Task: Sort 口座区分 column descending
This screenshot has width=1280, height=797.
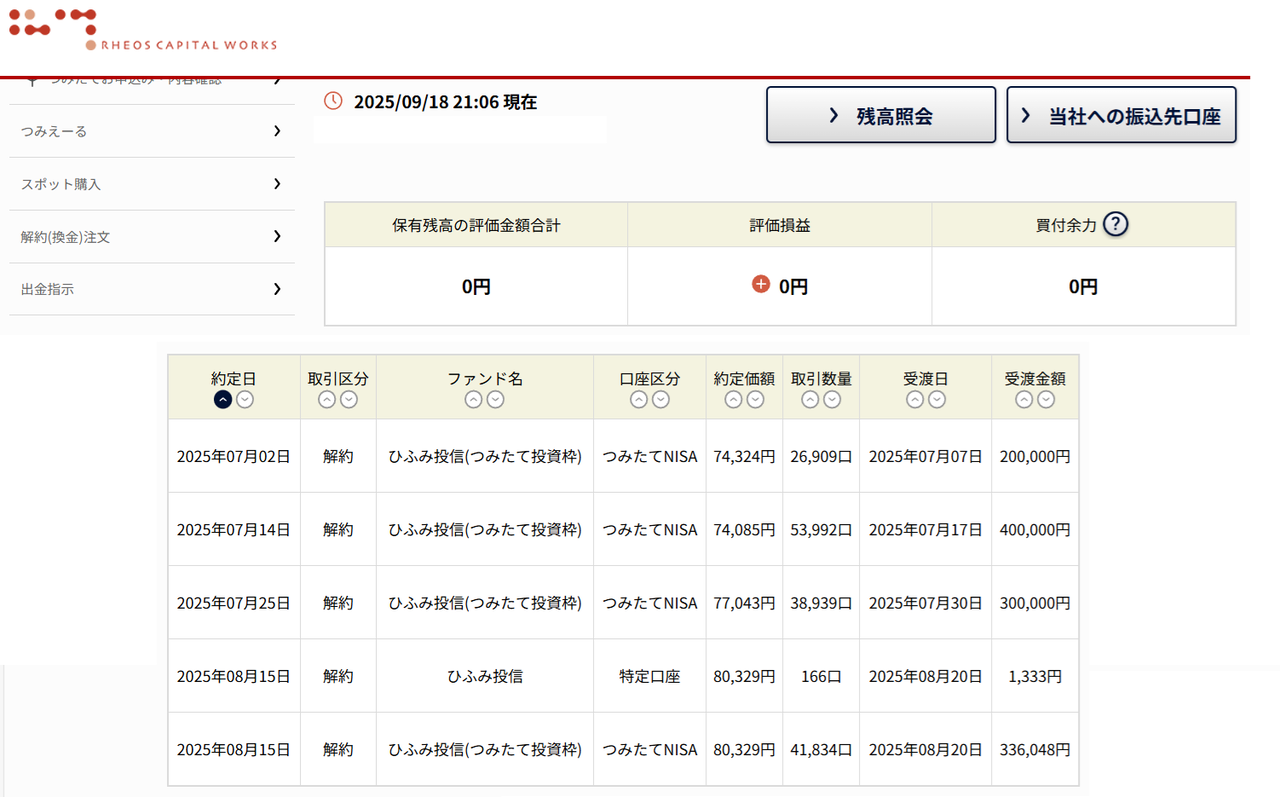Action: click(661, 399)
